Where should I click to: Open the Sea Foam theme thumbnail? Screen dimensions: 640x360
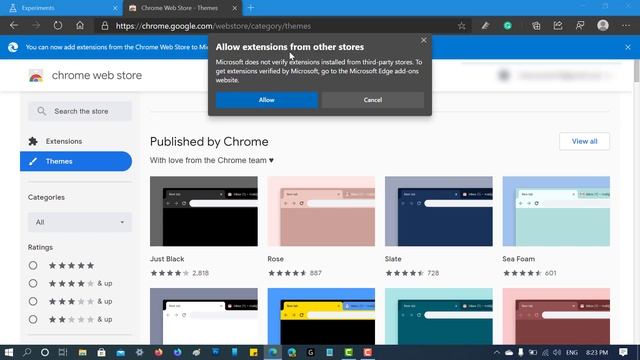click(556, 211)
